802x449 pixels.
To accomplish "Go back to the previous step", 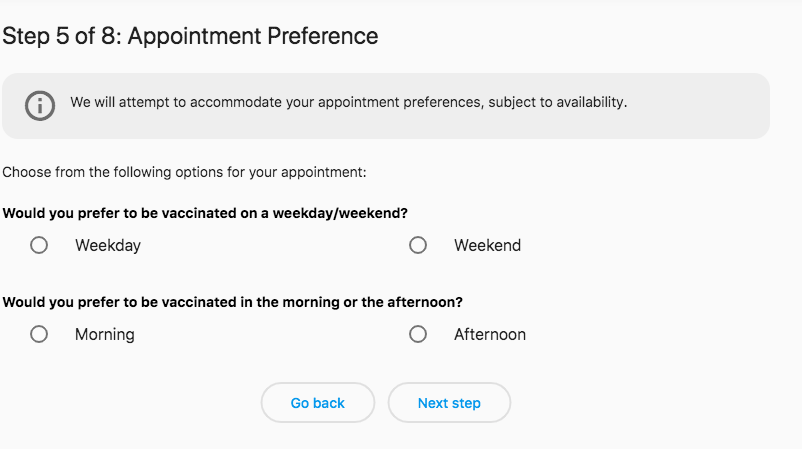I will (x=318, y=402).
